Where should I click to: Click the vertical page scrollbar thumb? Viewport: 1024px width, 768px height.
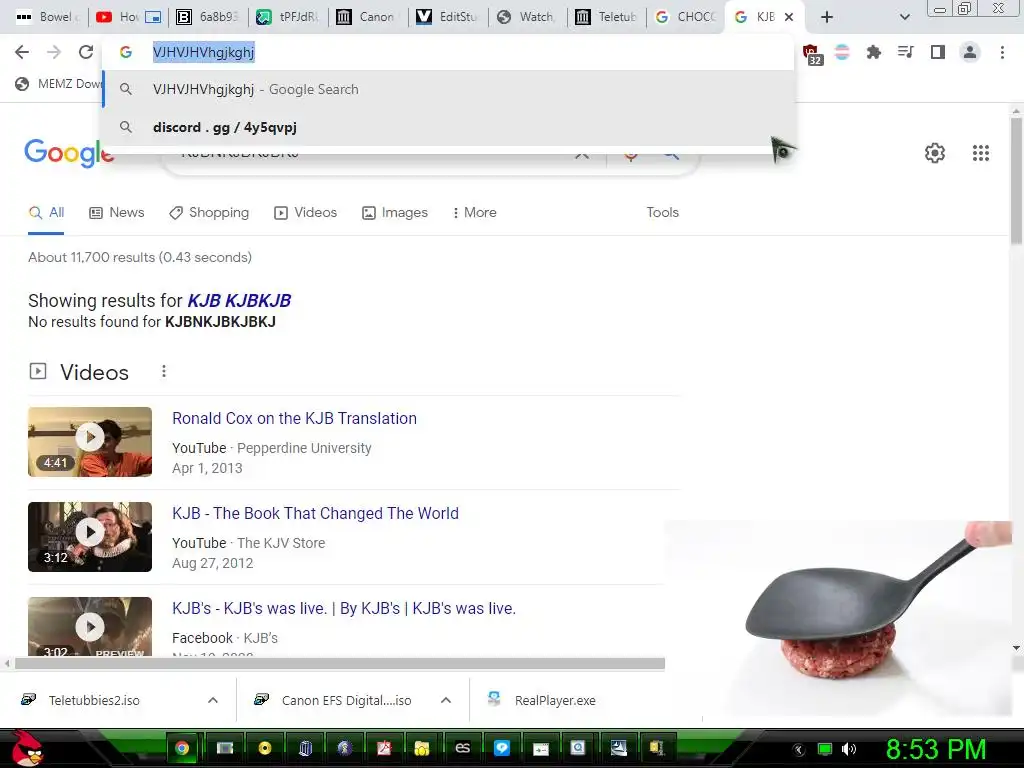coord(1016,180)
